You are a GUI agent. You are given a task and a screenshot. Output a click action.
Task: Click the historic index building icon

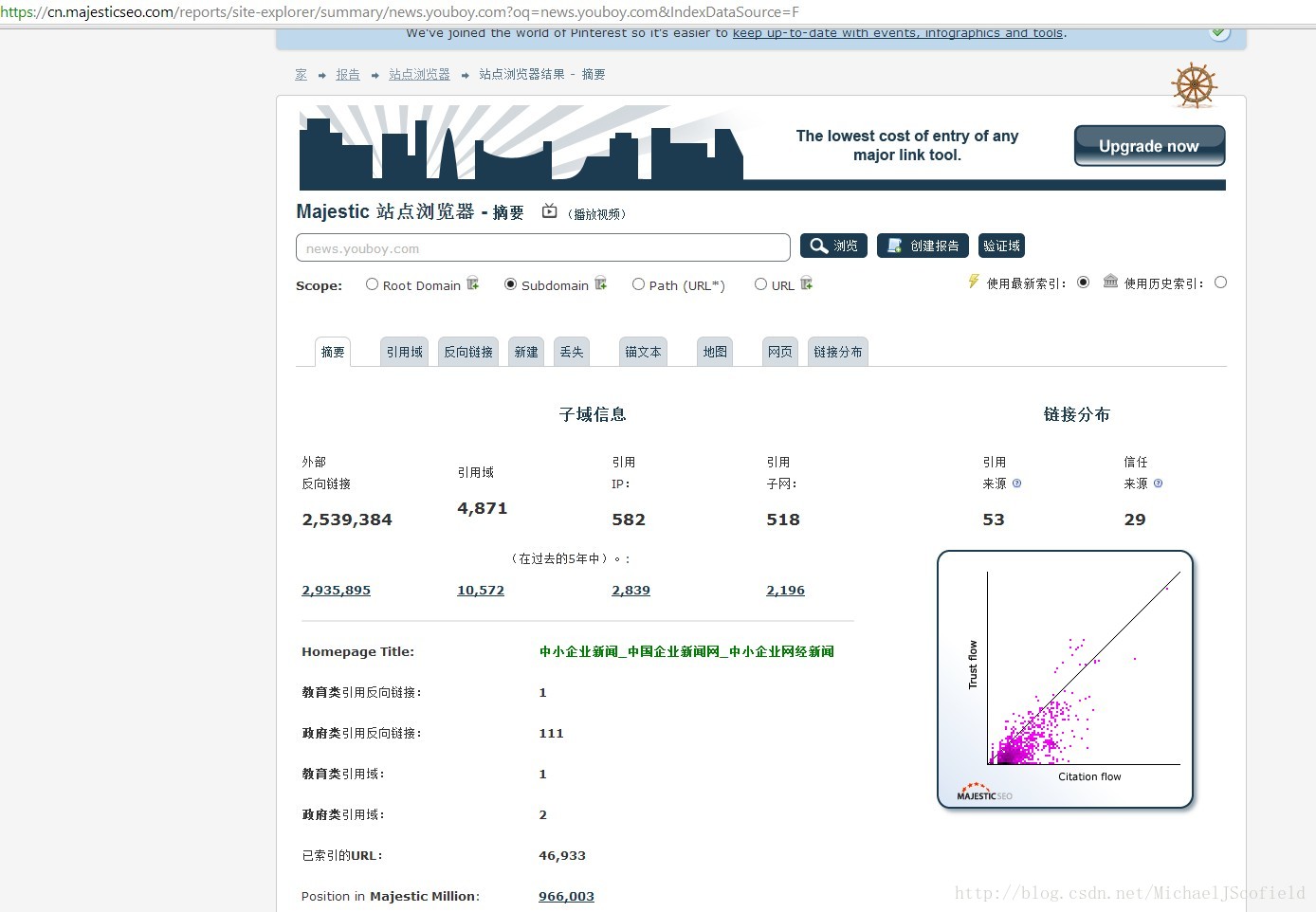click(1110, 282)
